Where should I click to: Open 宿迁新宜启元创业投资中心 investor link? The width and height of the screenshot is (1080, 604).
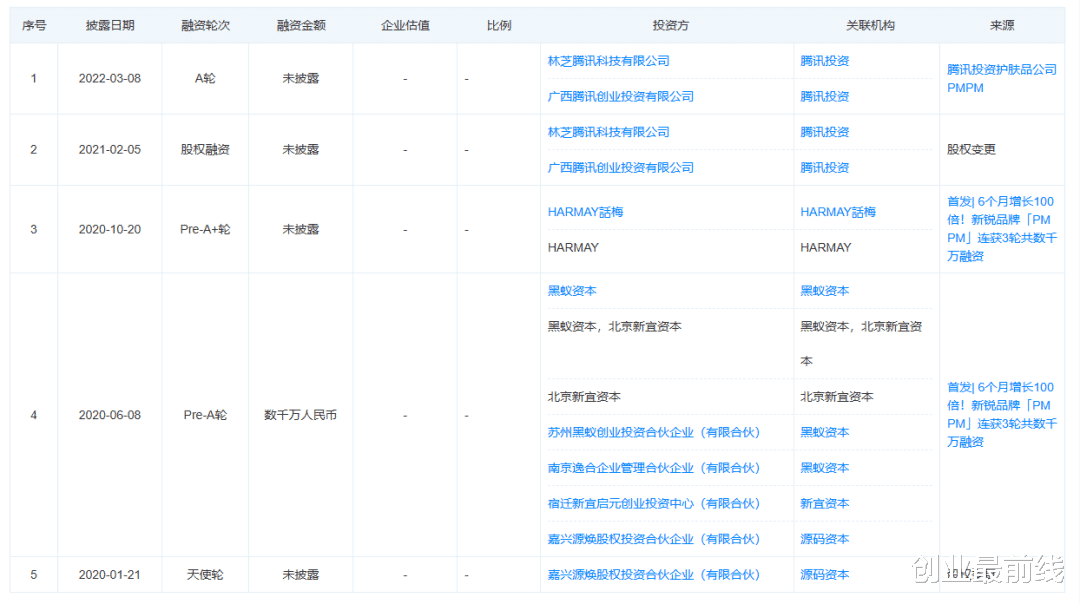(654, 504)
